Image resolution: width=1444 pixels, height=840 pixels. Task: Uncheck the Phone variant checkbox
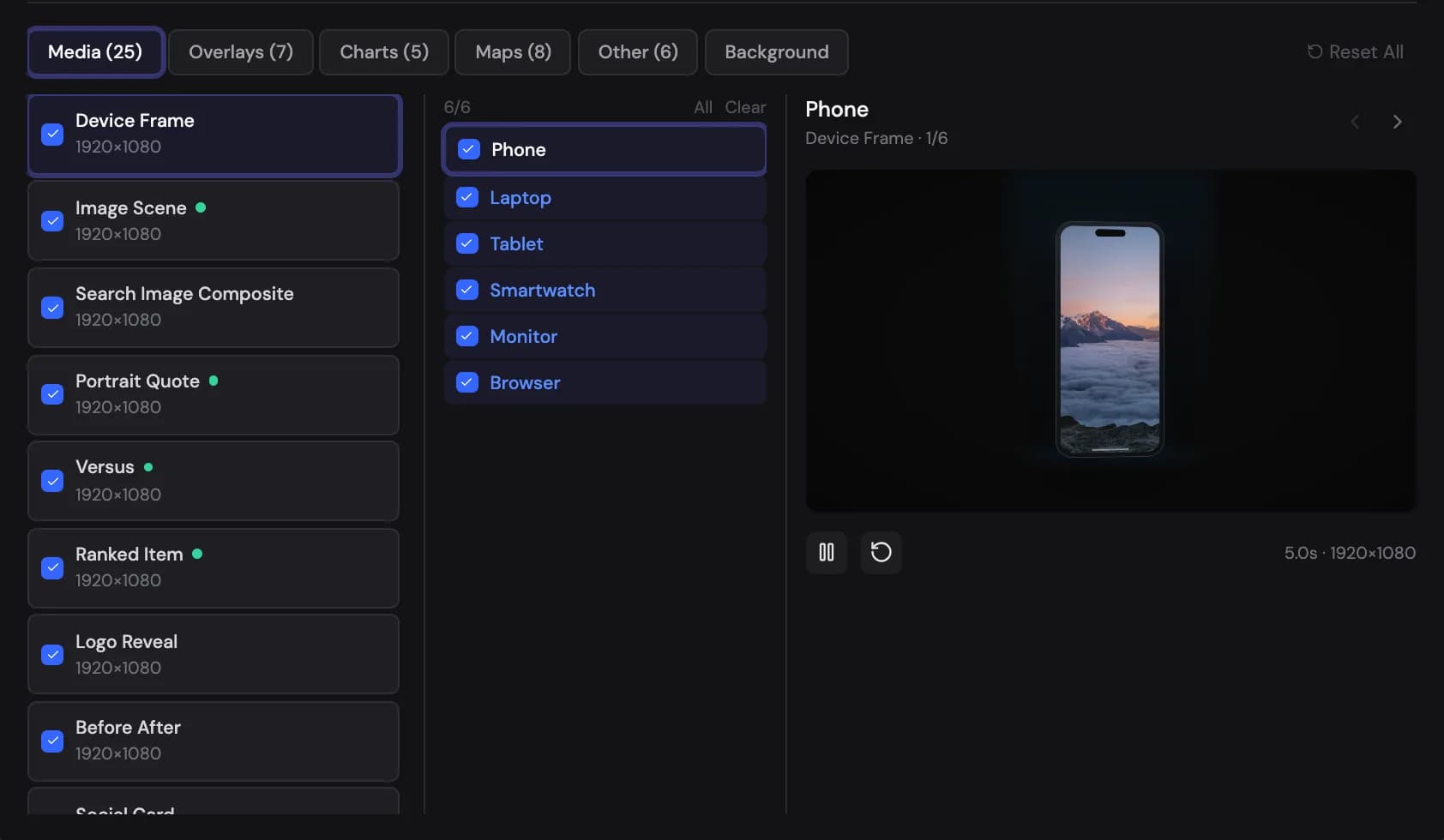pos(468,149)
